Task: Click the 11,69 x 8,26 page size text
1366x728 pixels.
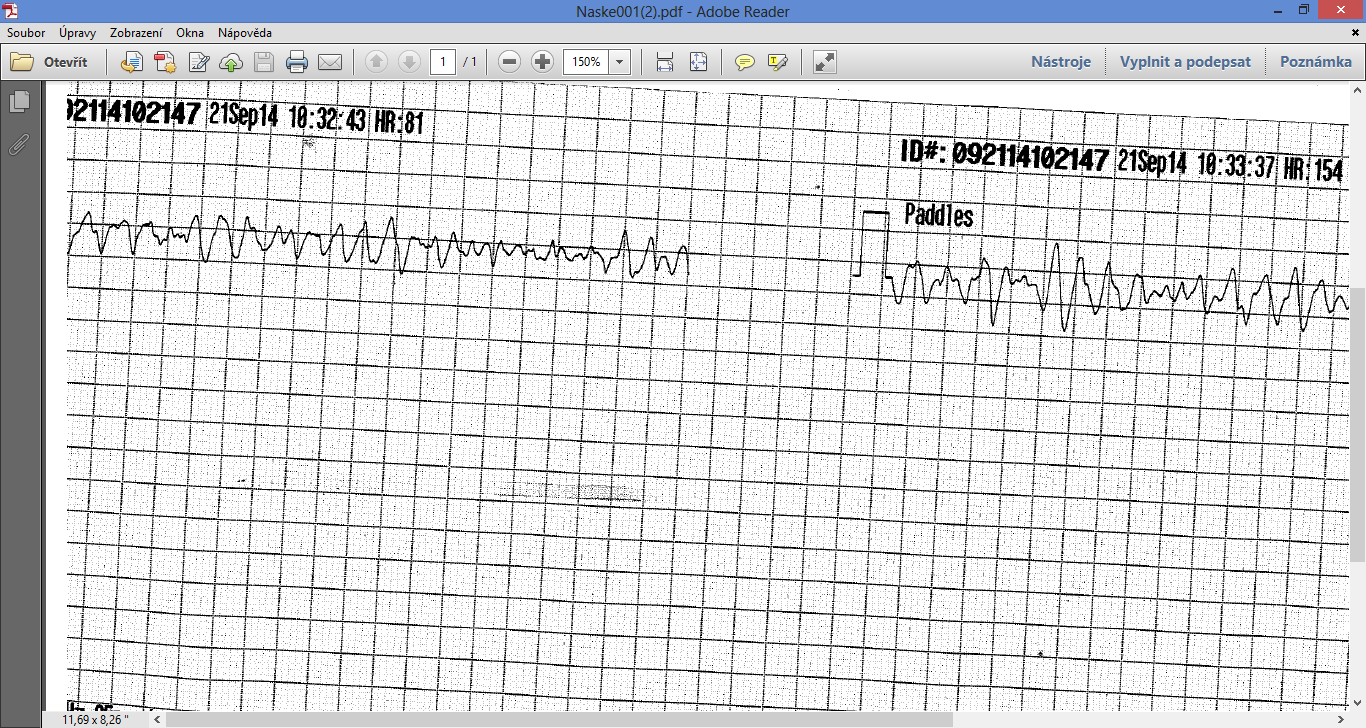Action: pos(95,719)
